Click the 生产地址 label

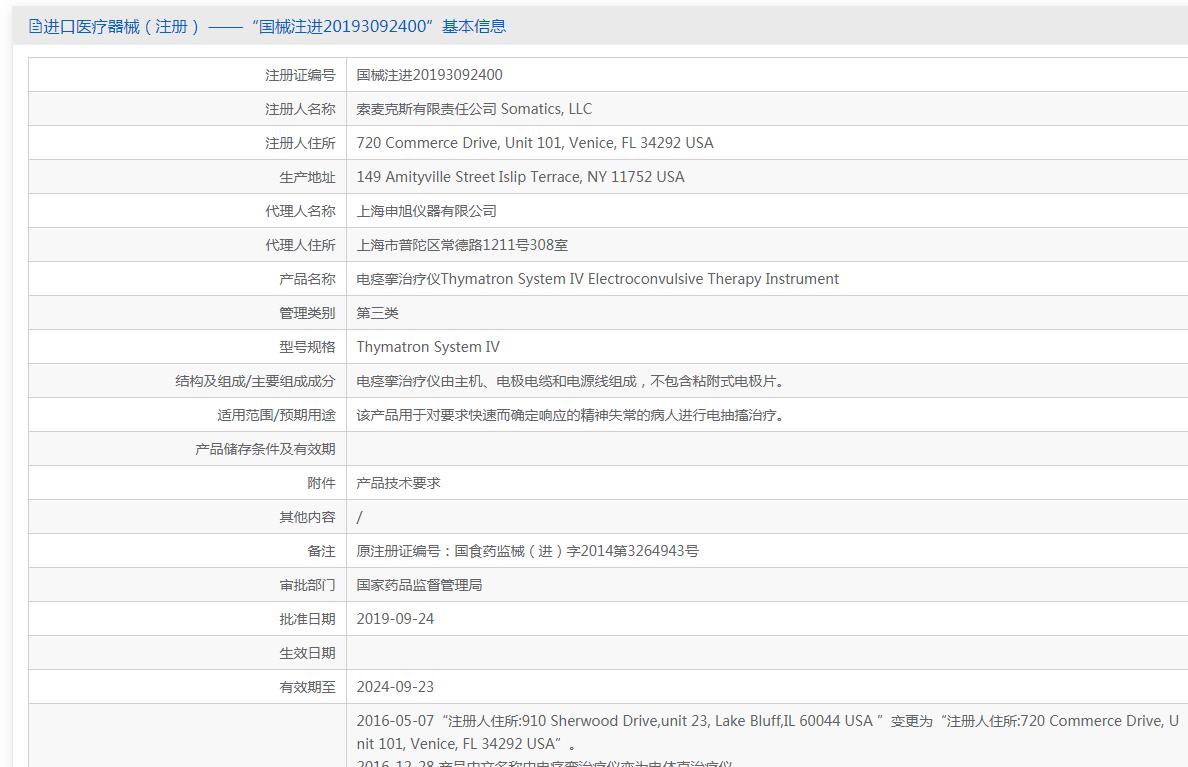(307, 177)
